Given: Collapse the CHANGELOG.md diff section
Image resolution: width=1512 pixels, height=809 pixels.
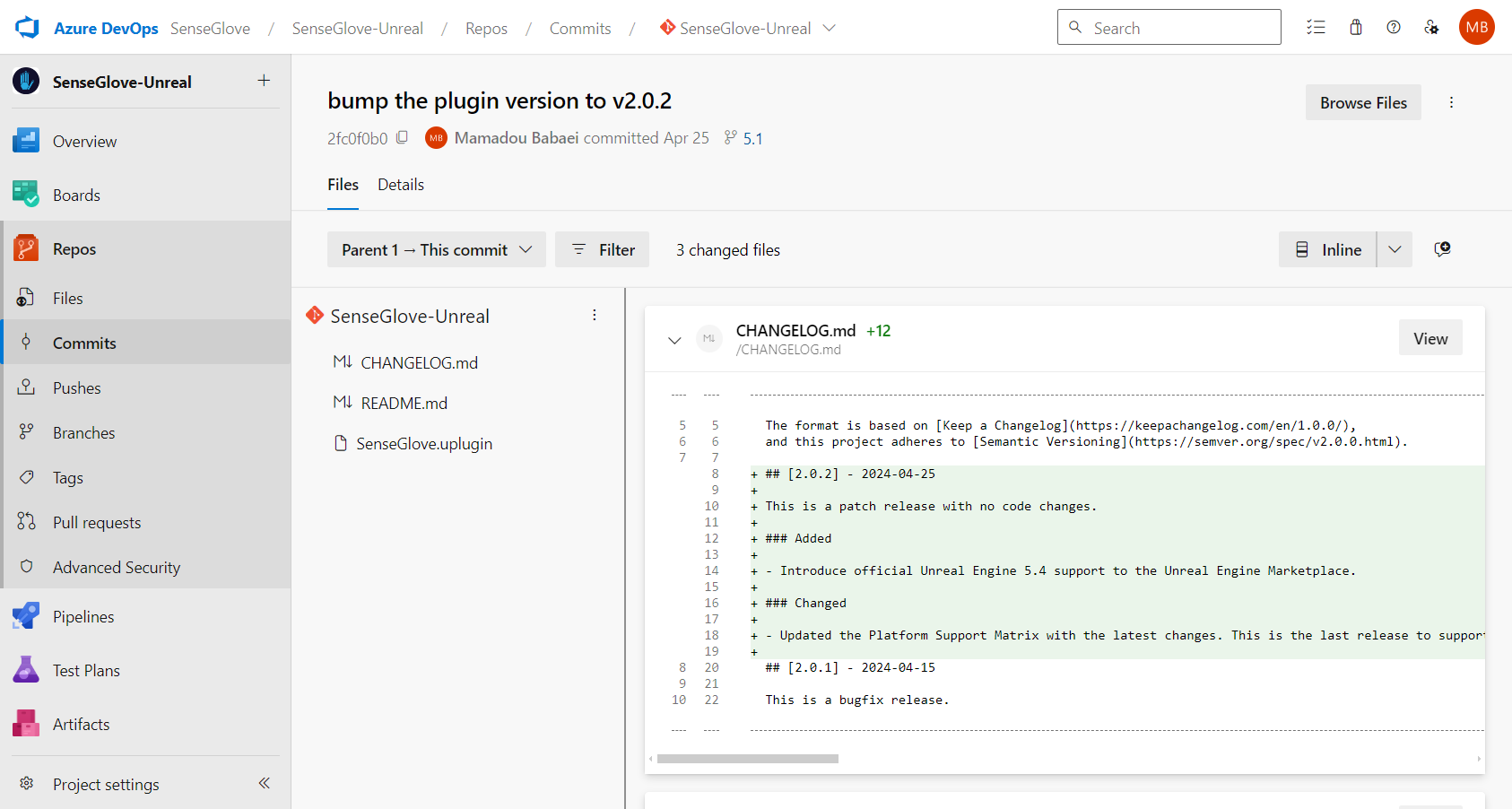Looking at the screenshot, I should coord(674,340).
